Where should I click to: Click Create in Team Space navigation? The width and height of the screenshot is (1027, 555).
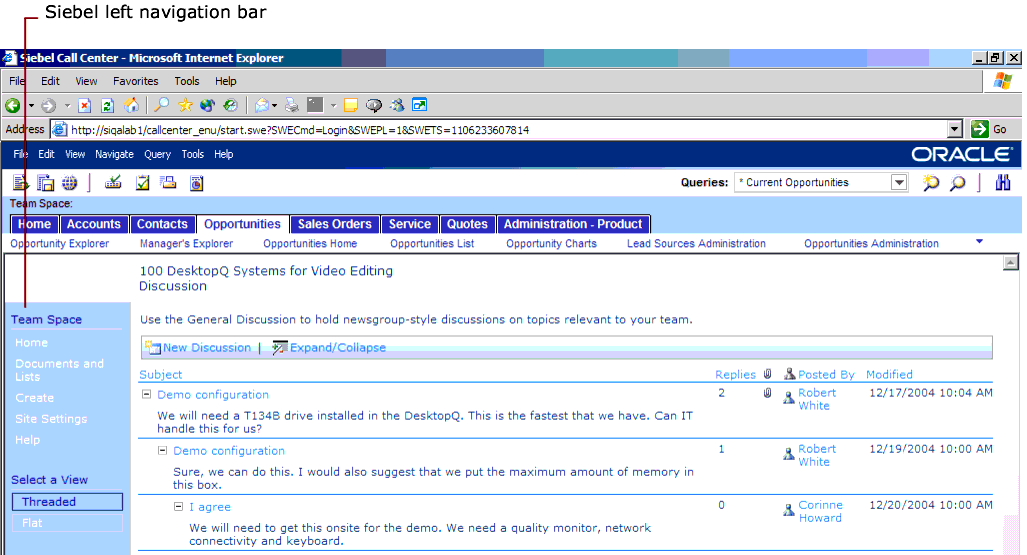[x=35, y=398]
